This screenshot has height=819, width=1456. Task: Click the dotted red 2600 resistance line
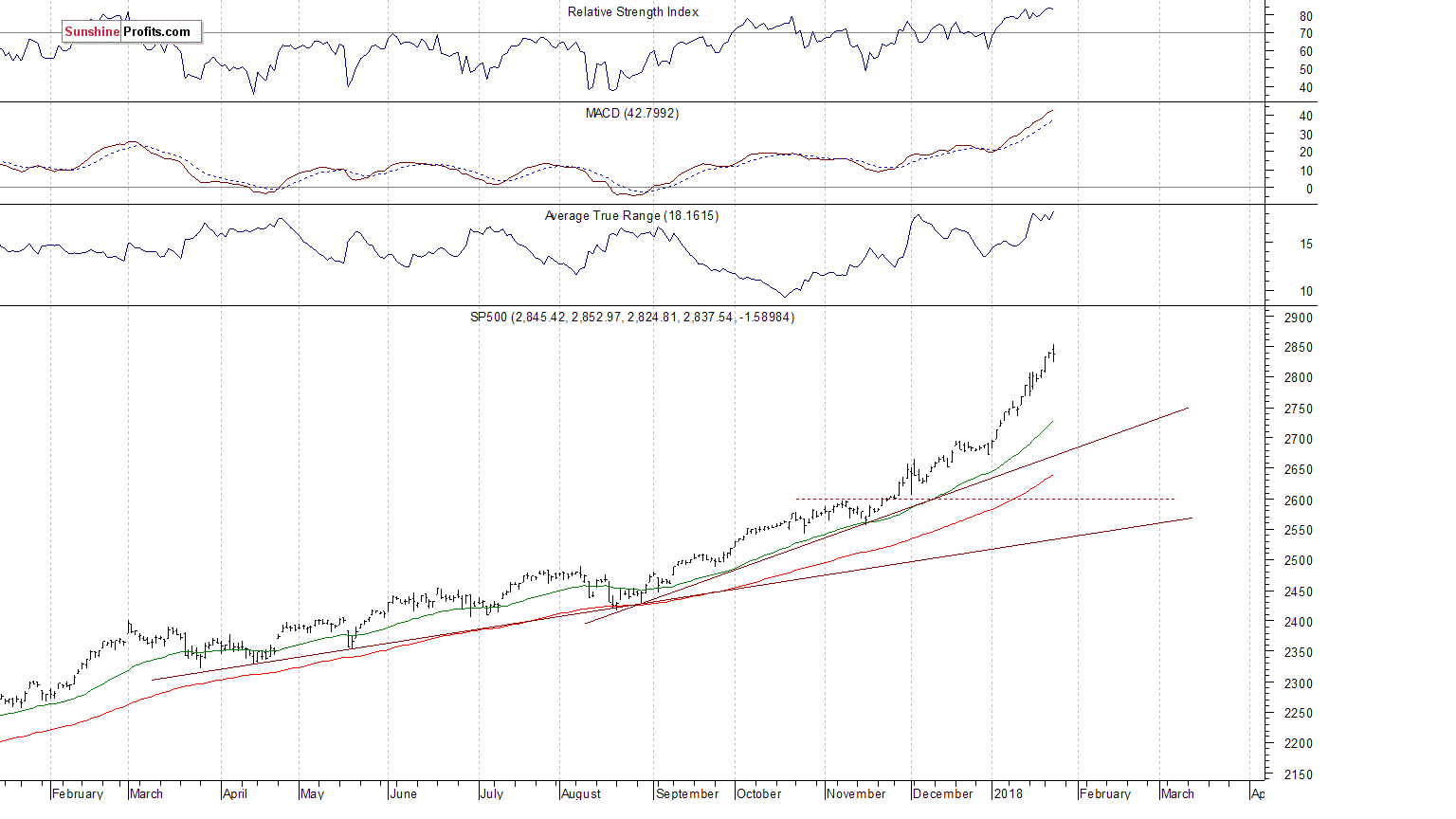click(x=986, y=499)
